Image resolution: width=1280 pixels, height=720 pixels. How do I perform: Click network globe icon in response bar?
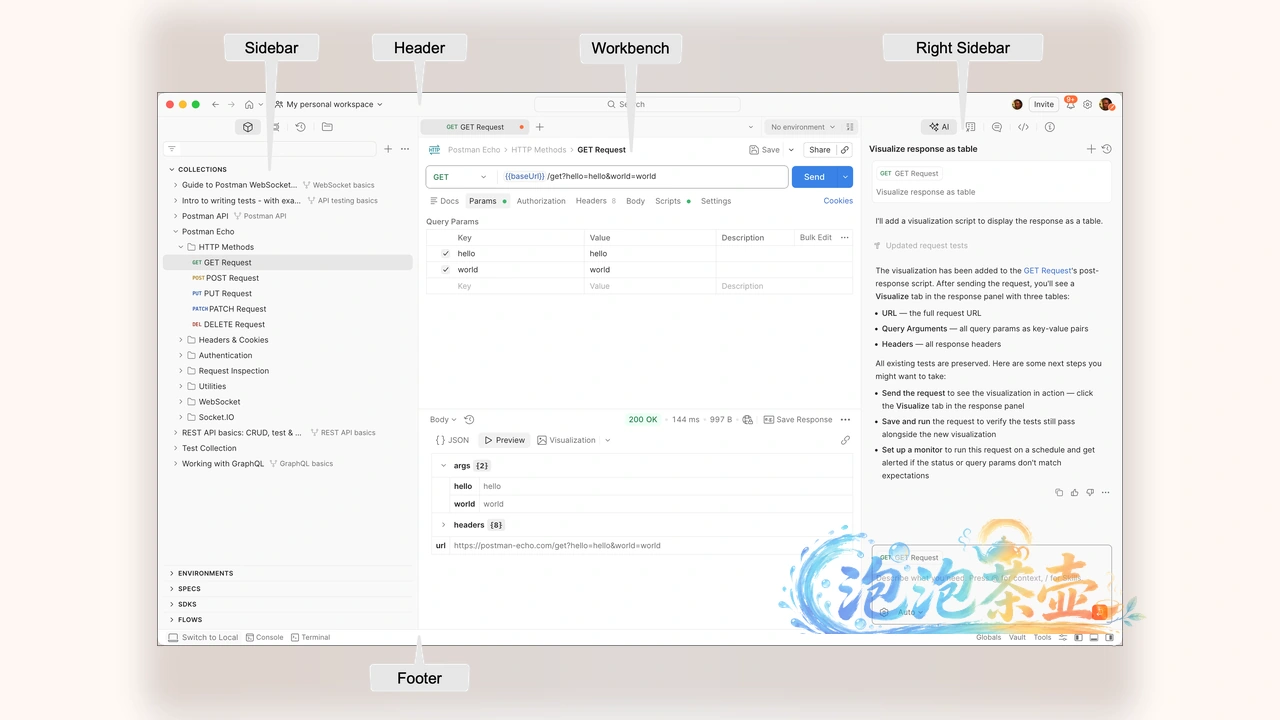click(x=747, y=420)
